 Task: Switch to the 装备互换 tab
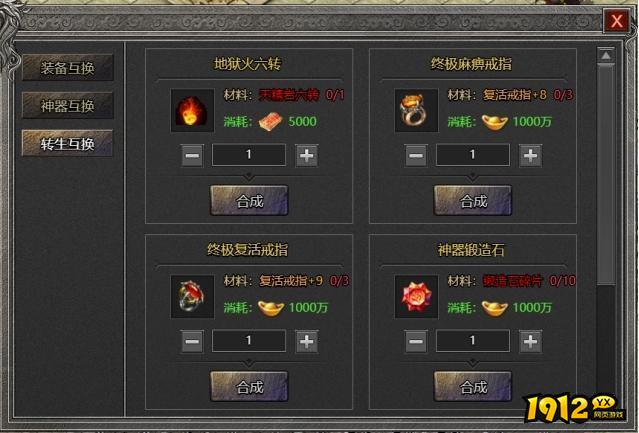[x=67, y=68]
